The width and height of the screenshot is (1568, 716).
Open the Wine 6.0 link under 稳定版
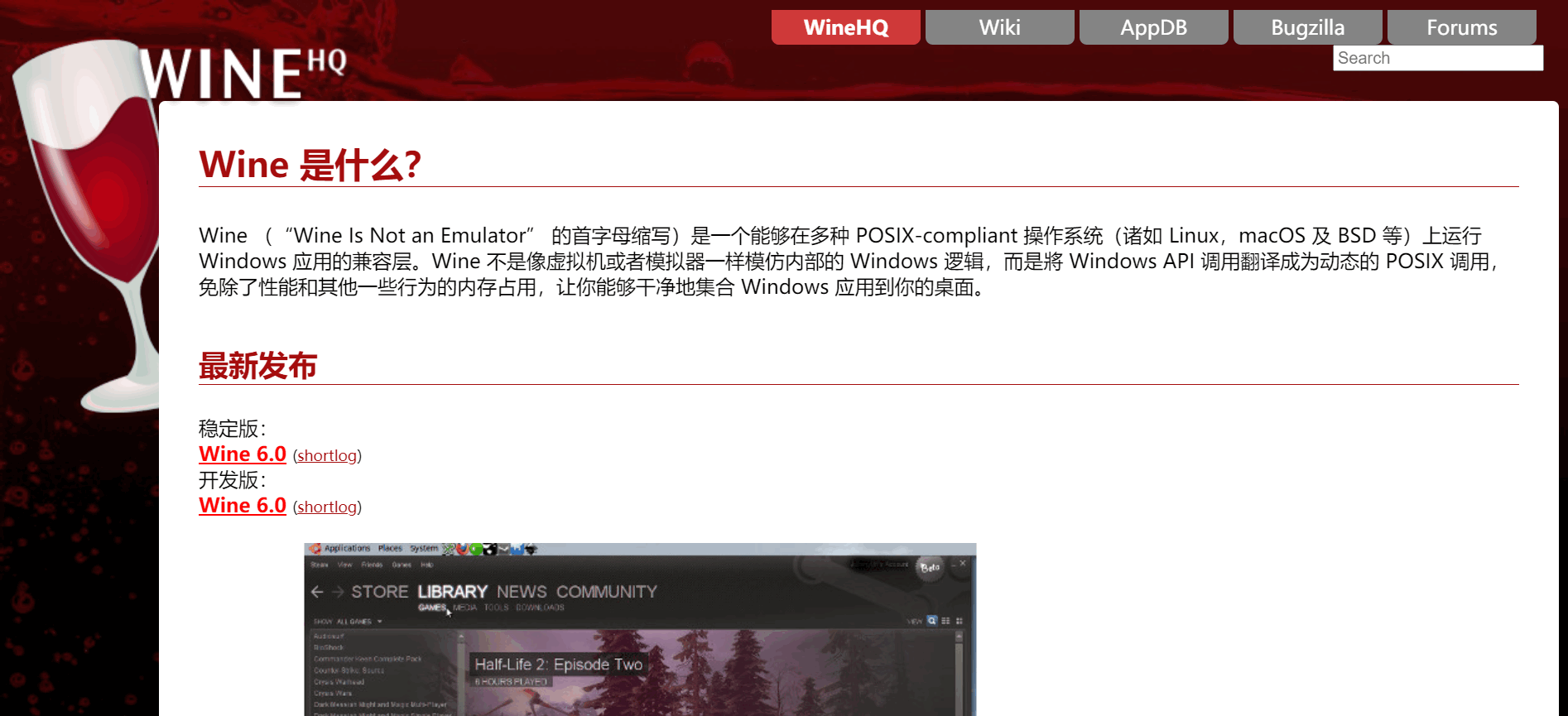tap(243, 454)
